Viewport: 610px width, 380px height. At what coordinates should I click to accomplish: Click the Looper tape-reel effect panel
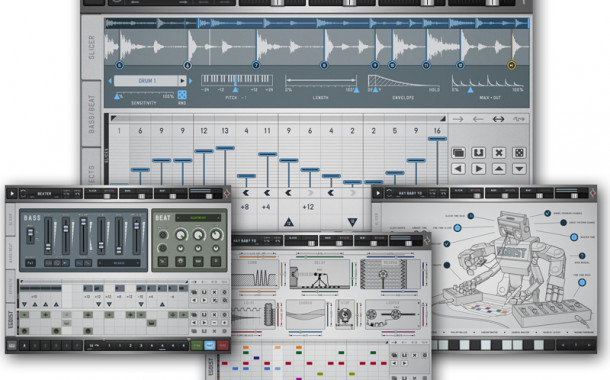392,314
